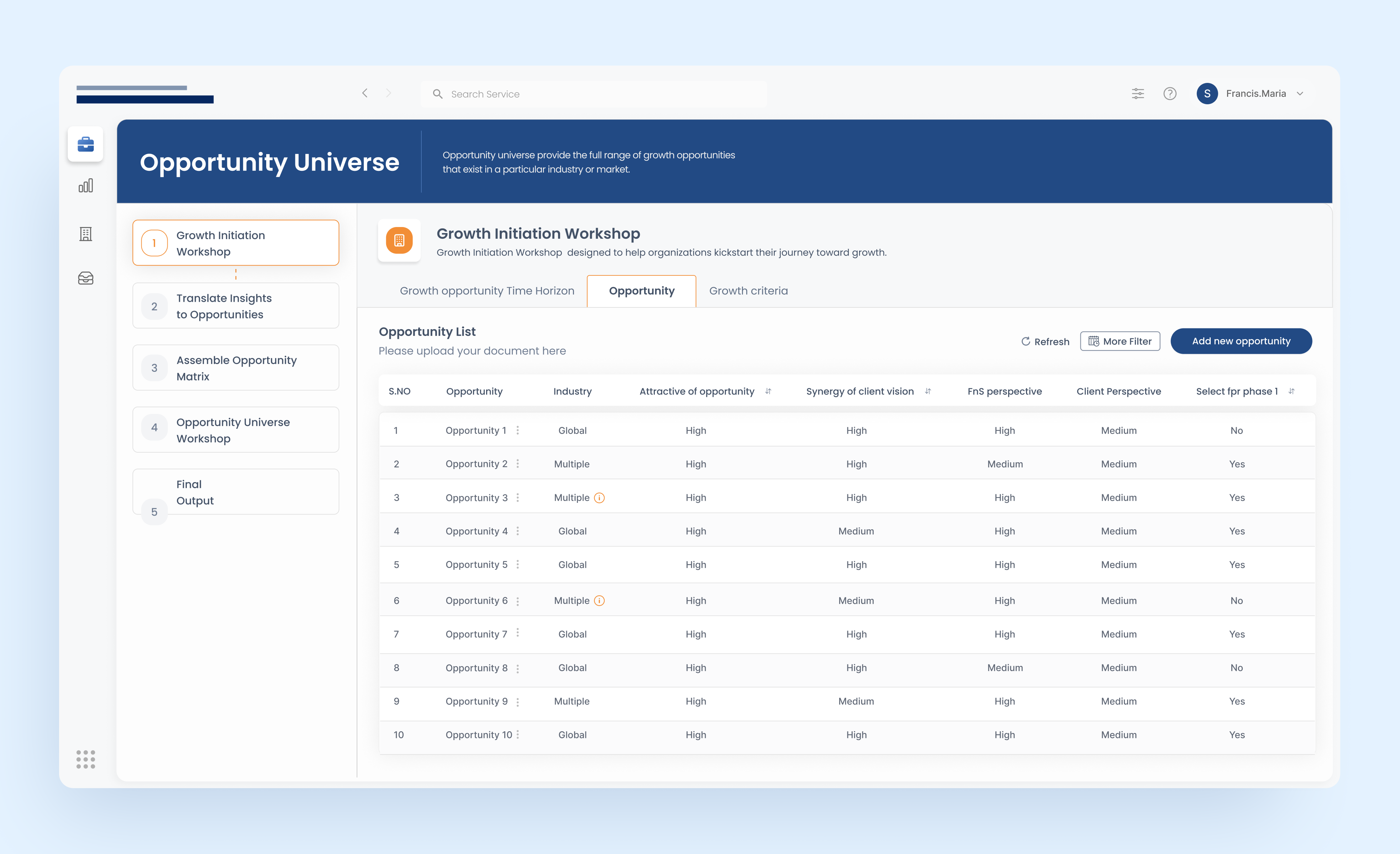Open the briefcase icon in sidebar
Screen dimensions: 1400x854
(x=85, y=144)
